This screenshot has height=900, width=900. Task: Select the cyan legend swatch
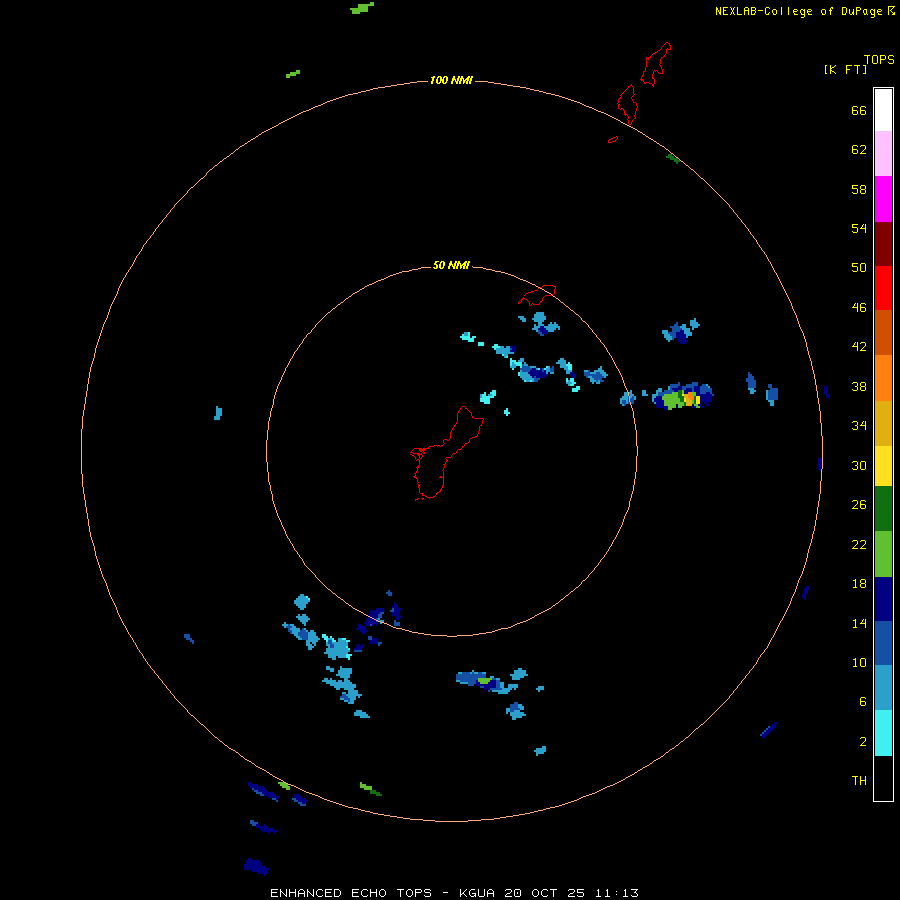[x=883, y=733]
